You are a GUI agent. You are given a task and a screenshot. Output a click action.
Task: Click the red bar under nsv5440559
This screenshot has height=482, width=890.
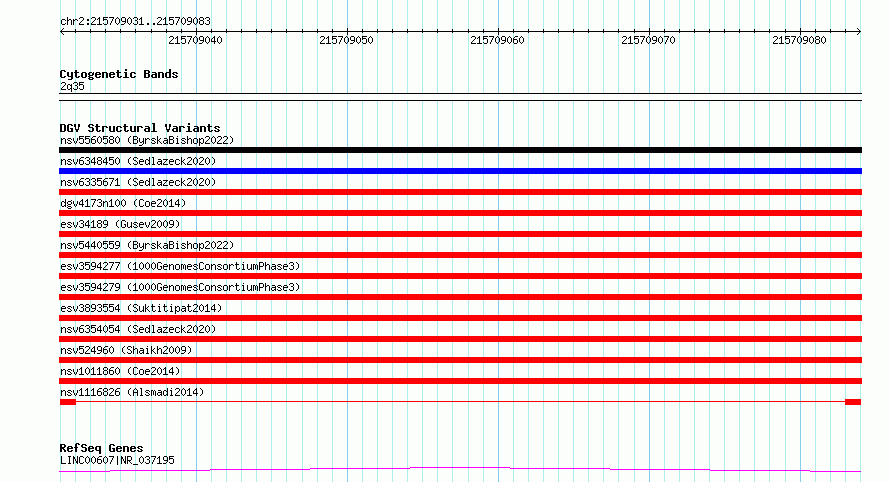(x=460, y=255)
